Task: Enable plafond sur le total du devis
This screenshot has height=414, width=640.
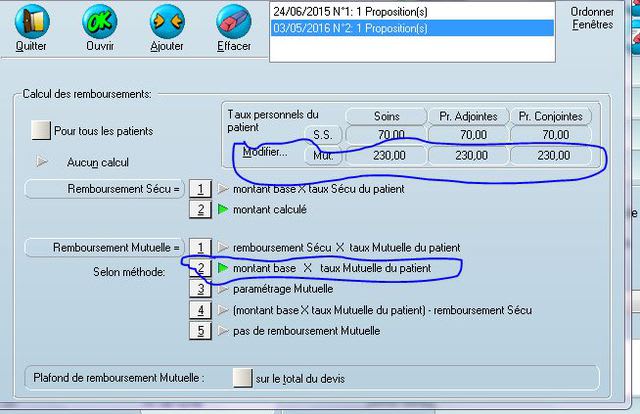Action: [x=242, y=377]
